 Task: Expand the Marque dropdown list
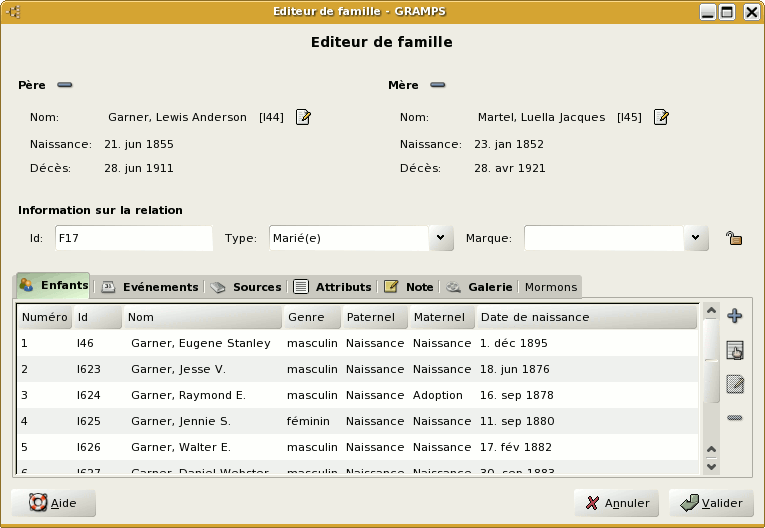(696, 238)
